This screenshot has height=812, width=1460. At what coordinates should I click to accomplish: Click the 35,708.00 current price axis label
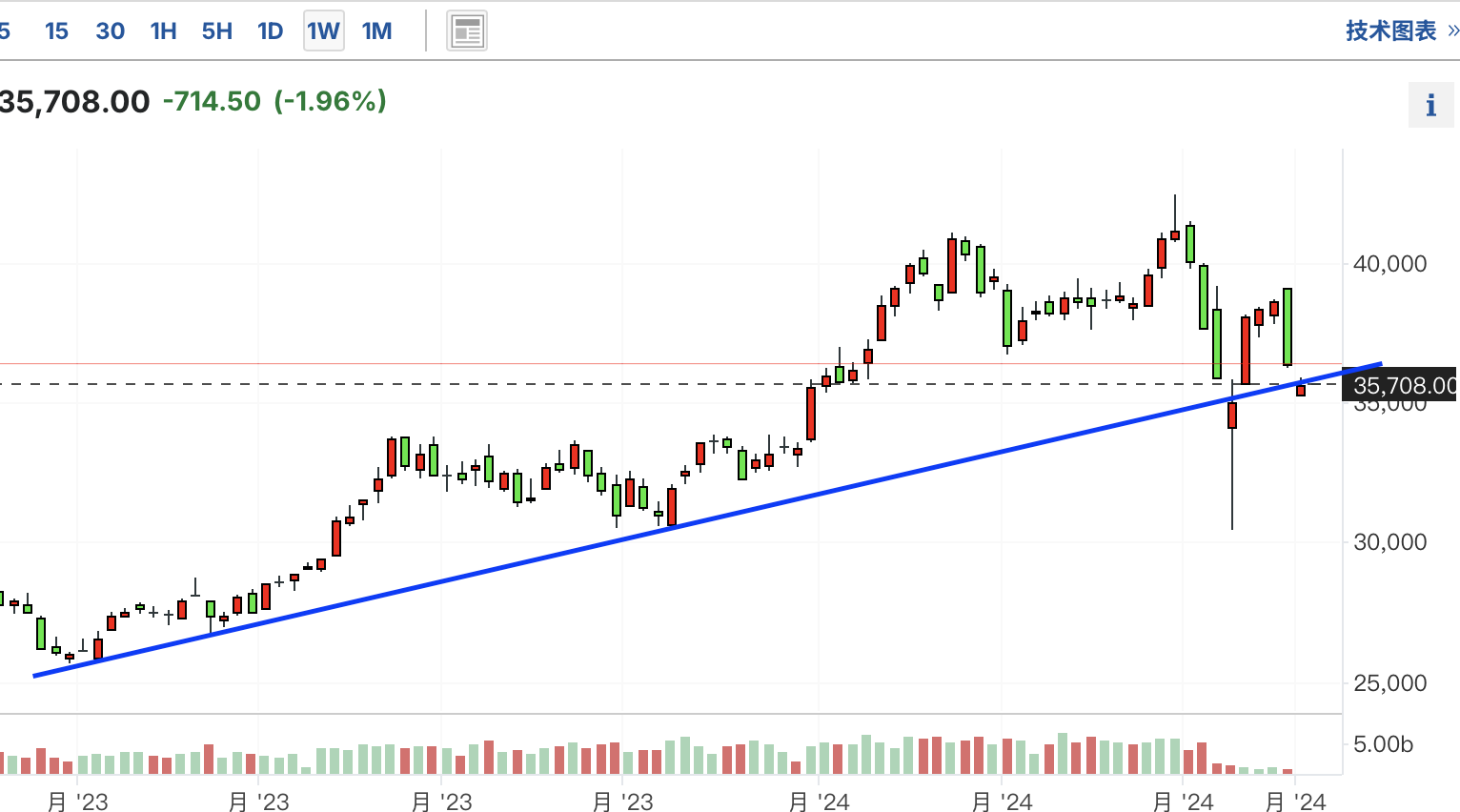[1401, 385]
